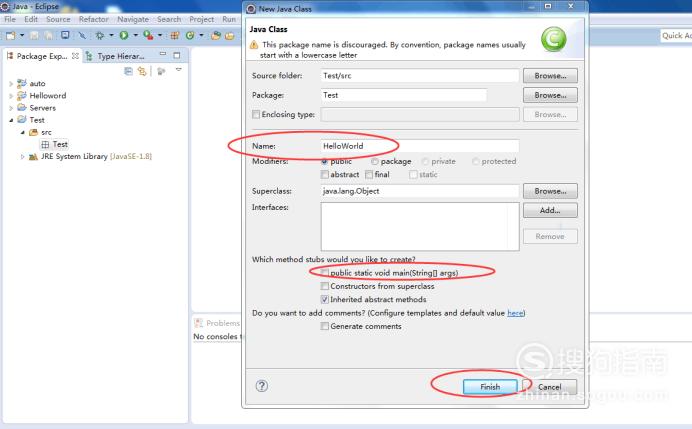Click the JRE System Library icon
This screenshot has height=429, width=692.
click(33, 157)
